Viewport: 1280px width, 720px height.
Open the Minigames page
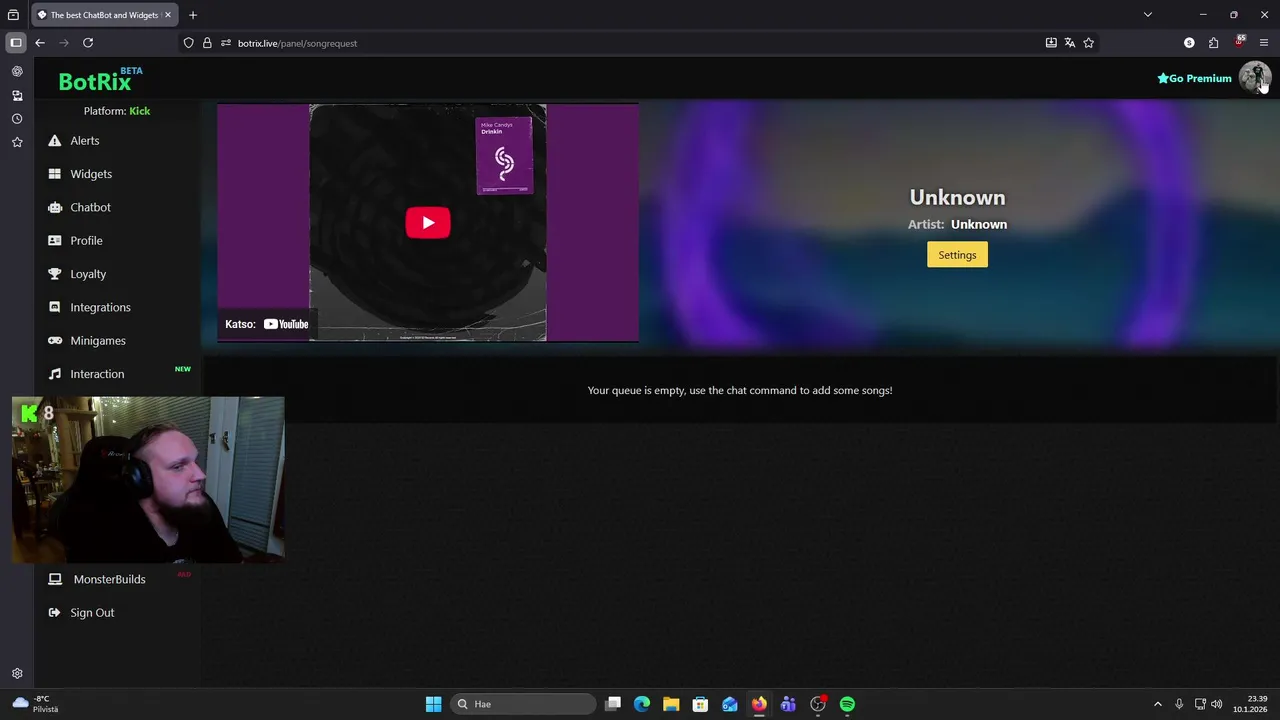[98, 341]
